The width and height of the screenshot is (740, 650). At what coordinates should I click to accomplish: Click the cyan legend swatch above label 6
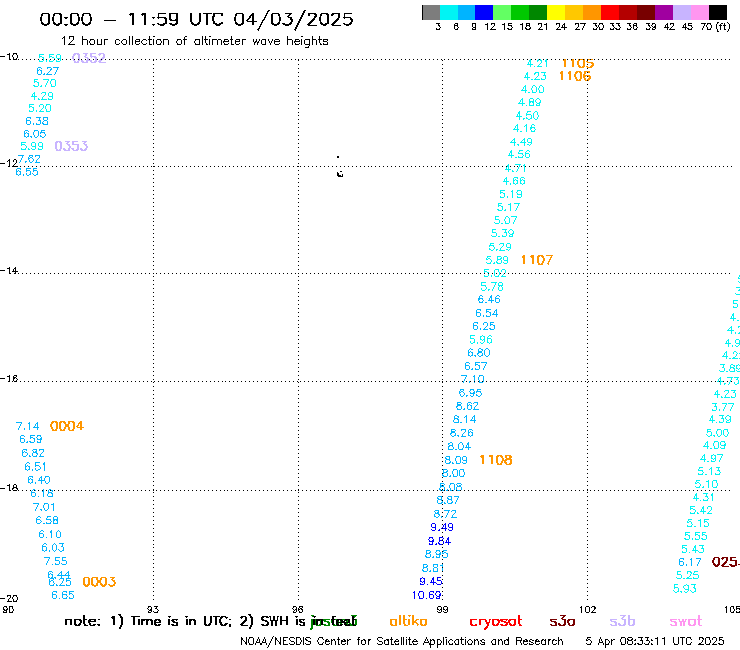click(449, 12)
